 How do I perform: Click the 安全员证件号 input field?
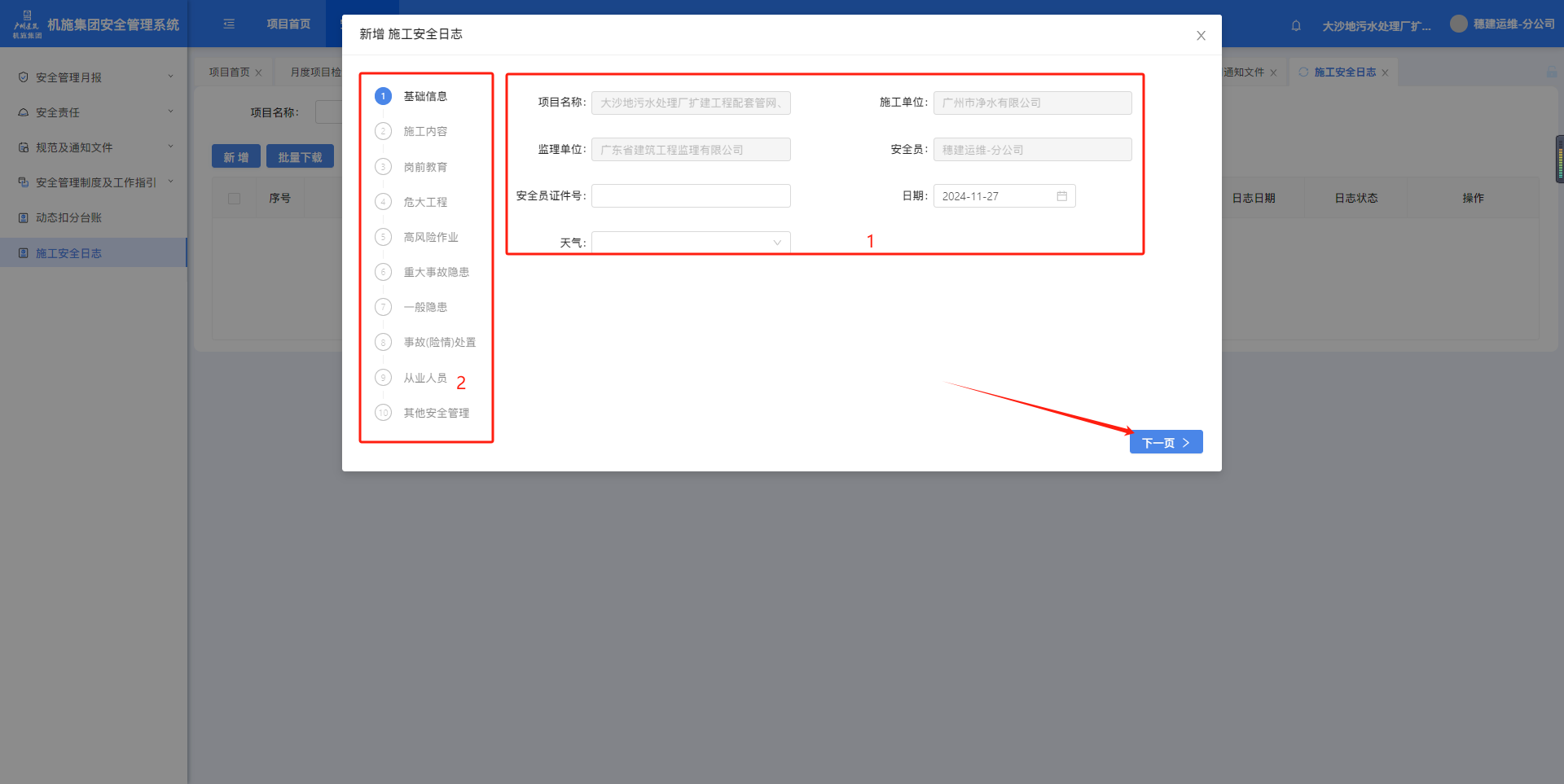pos(691,196)
